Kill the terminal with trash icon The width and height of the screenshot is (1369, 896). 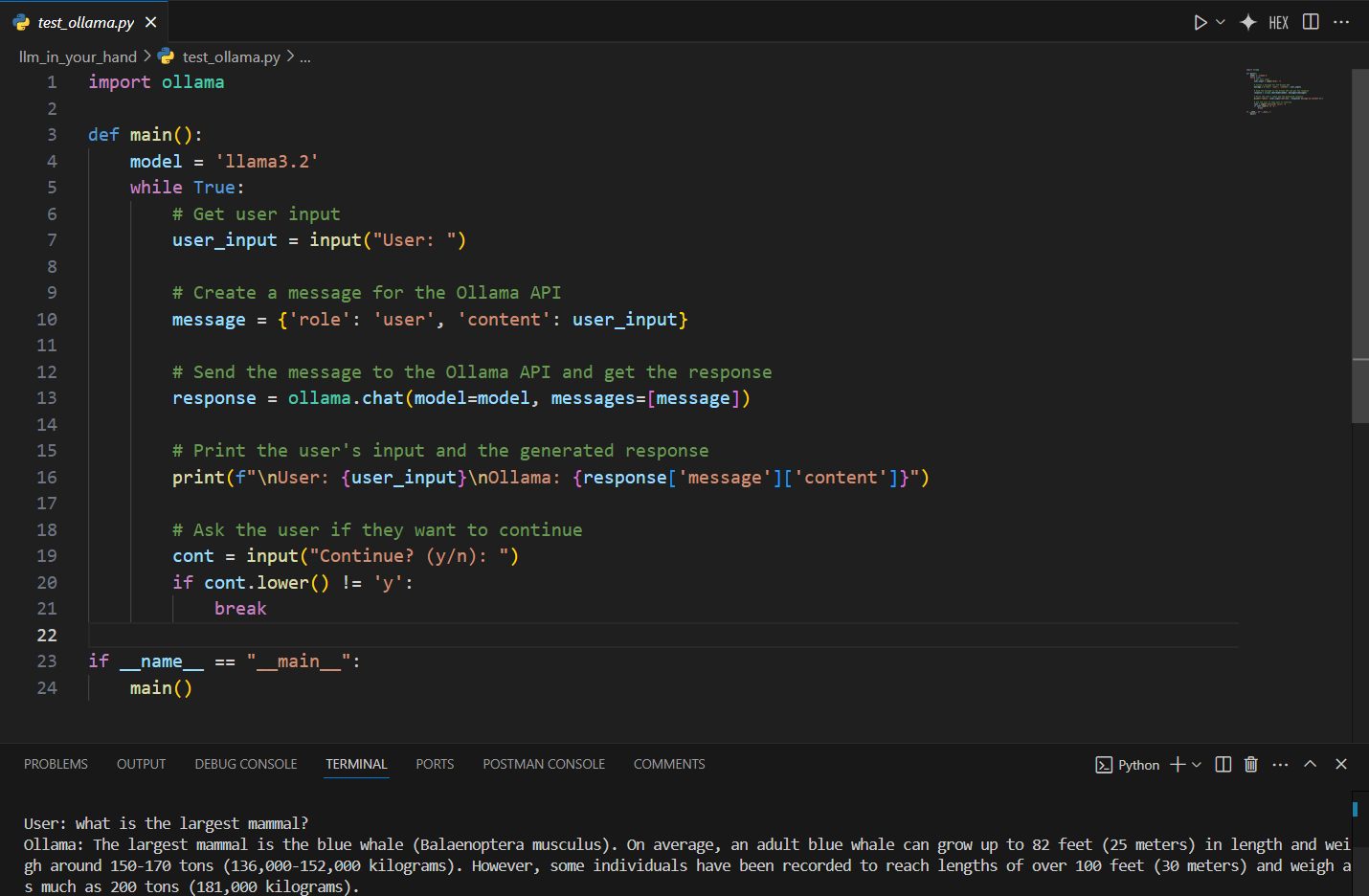coord(1250,764)
